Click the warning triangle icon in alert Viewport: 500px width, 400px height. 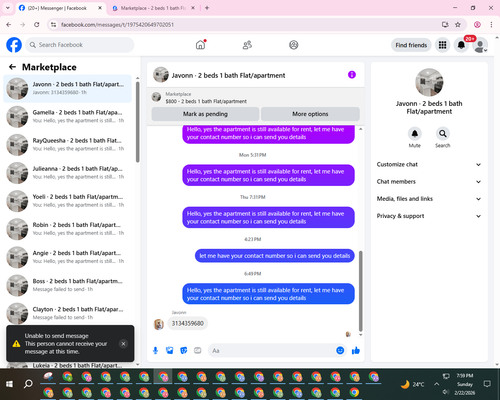point(16,344)
